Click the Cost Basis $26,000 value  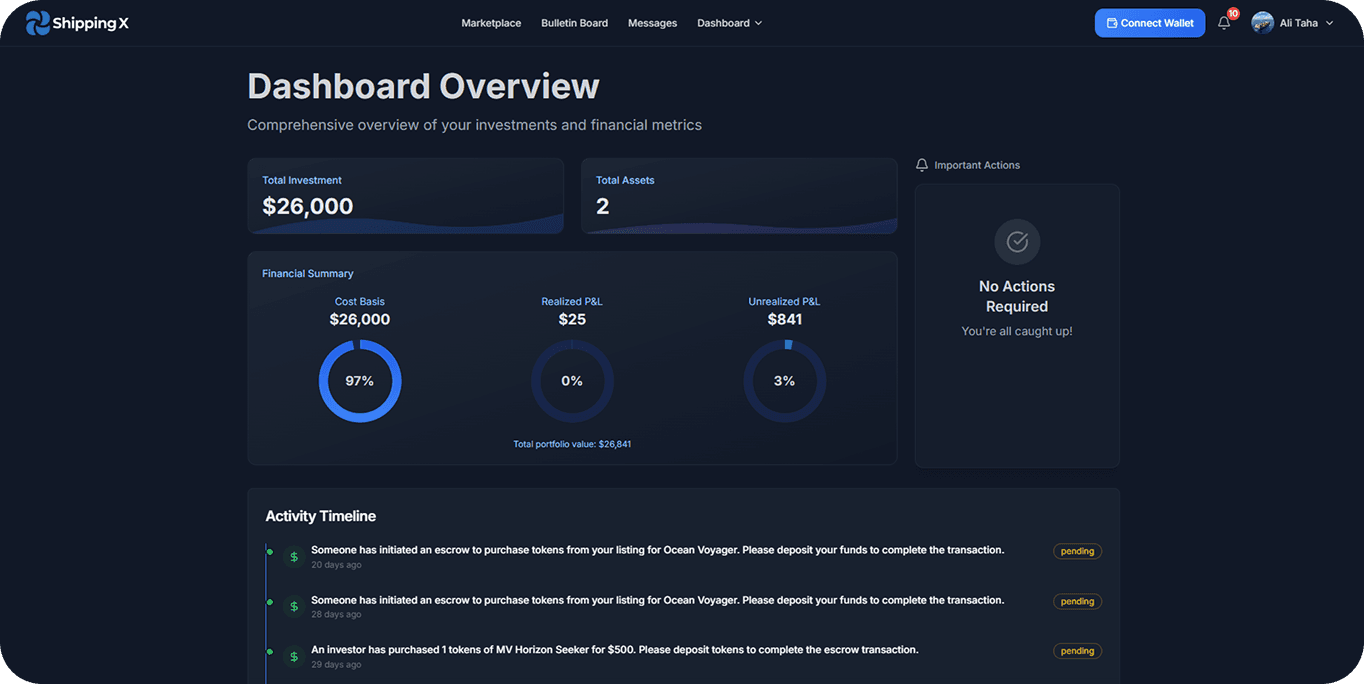360,320
